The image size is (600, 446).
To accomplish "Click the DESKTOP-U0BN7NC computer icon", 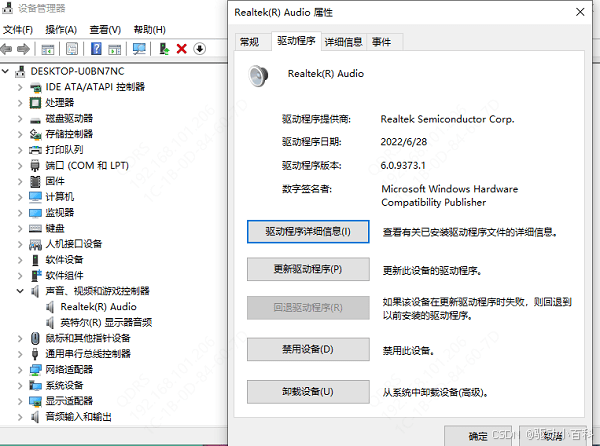I will [20, 72].
